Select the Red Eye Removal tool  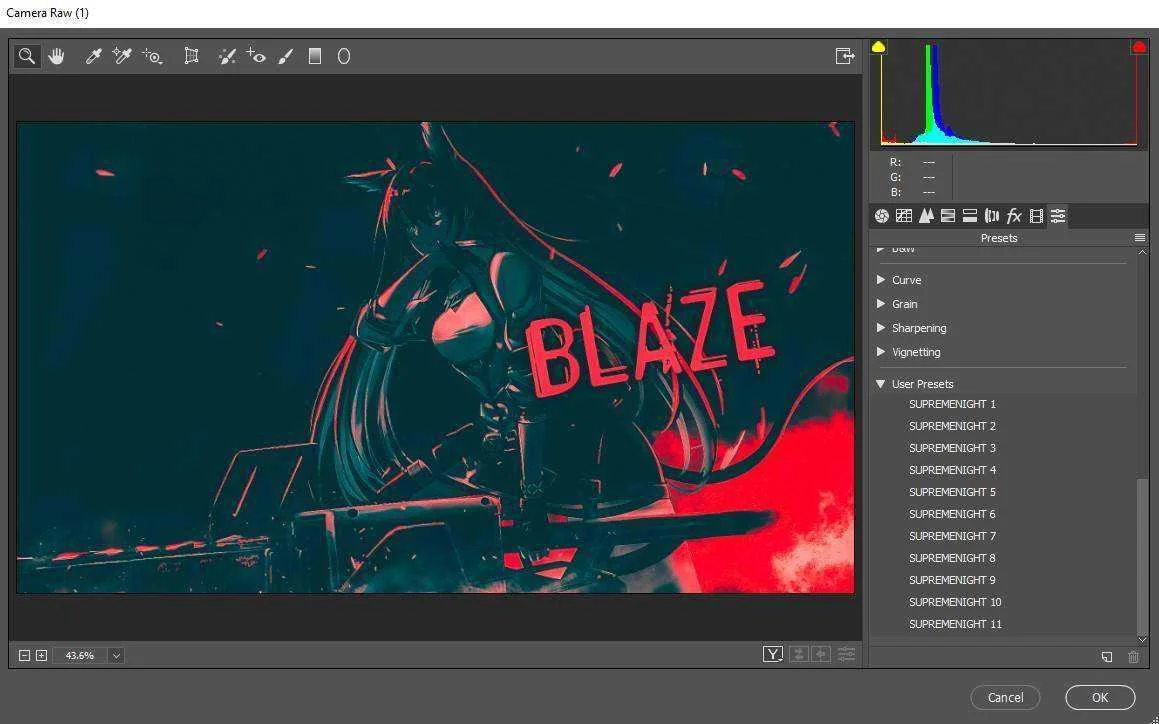(256, 56)
